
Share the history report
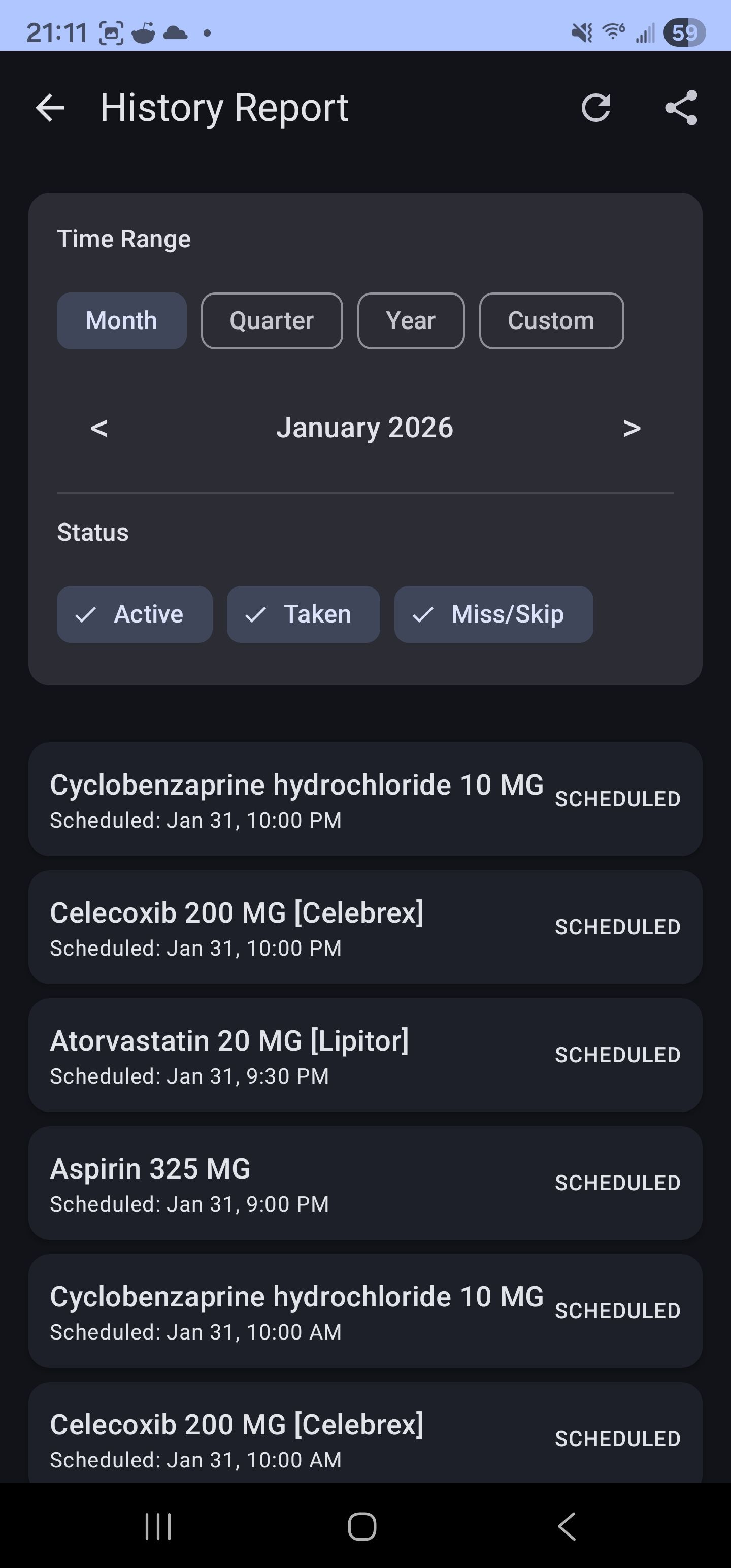coord(681,108)
